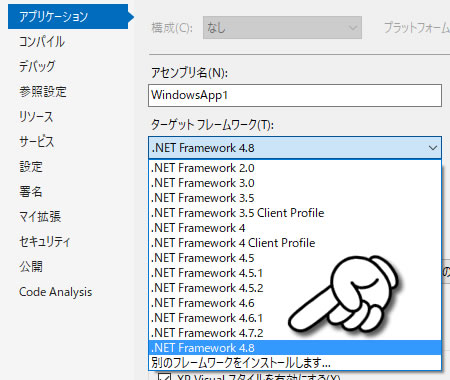Choose .NET Framework 2.0 from list
450x380 pixels.
pos(295,168)
